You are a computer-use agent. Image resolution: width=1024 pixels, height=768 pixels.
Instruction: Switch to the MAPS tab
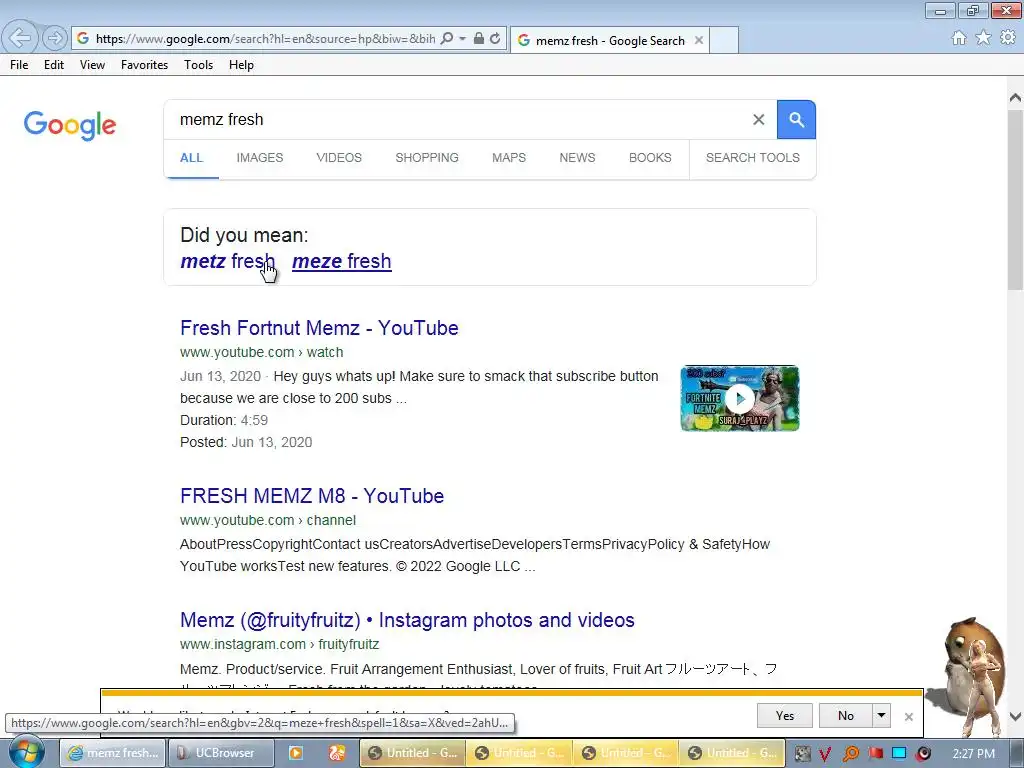(509, 158)
